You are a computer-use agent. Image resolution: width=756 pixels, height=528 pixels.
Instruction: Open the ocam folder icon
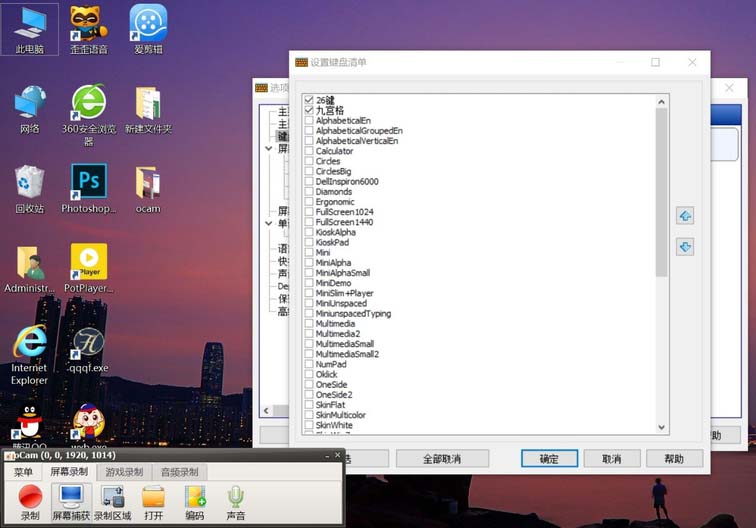pos(148,189)
